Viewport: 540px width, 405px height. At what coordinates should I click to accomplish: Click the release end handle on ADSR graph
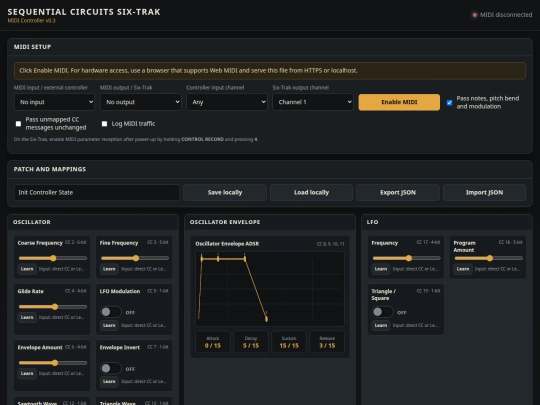click(266, 319)
